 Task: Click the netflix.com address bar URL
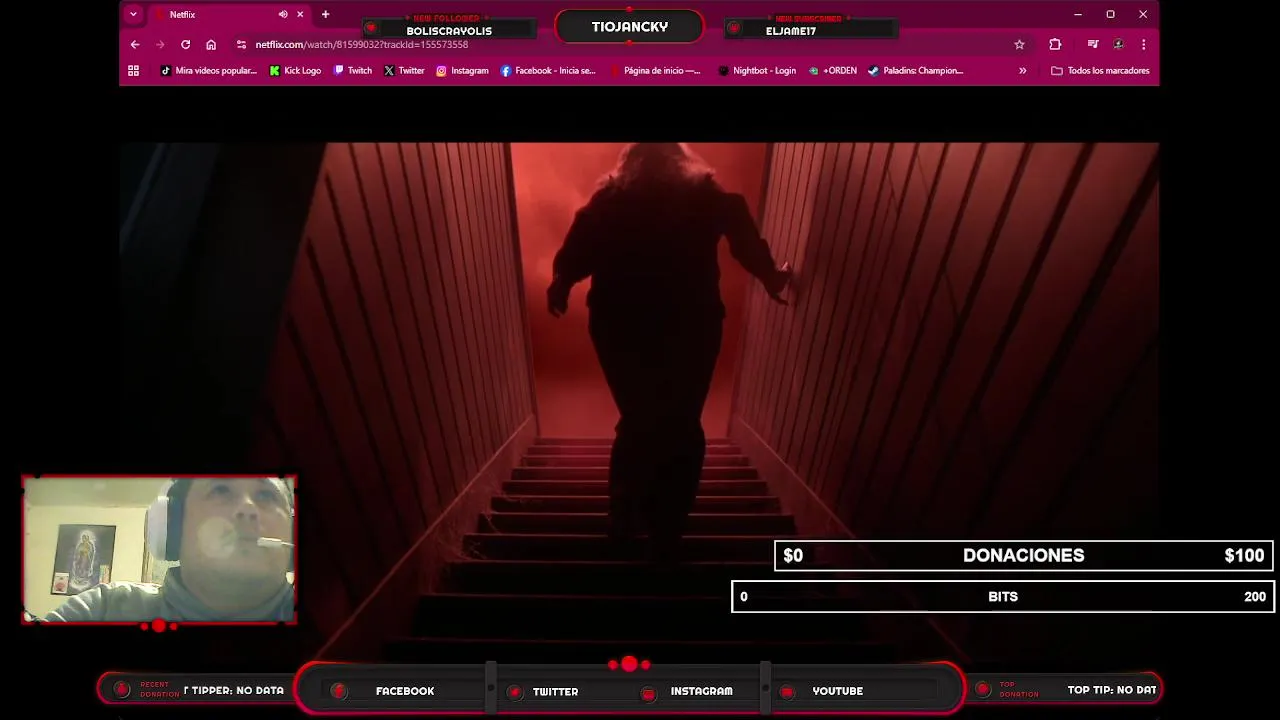point(361,44)
